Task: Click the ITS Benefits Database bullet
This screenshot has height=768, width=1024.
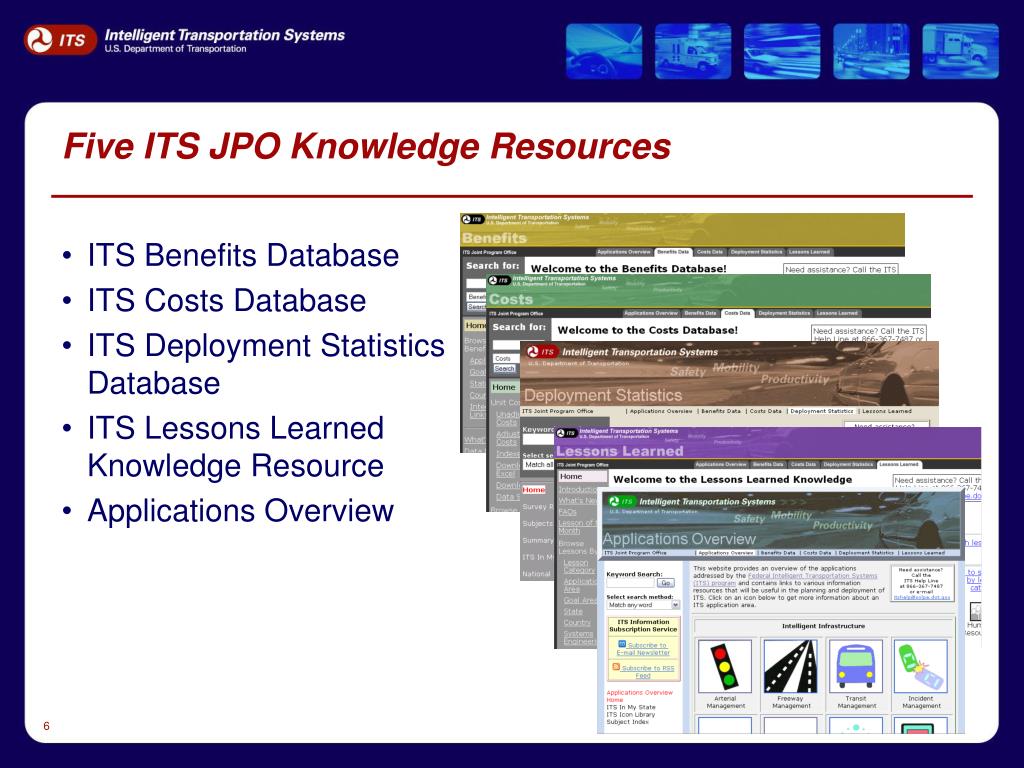Action: click(243, 255)
